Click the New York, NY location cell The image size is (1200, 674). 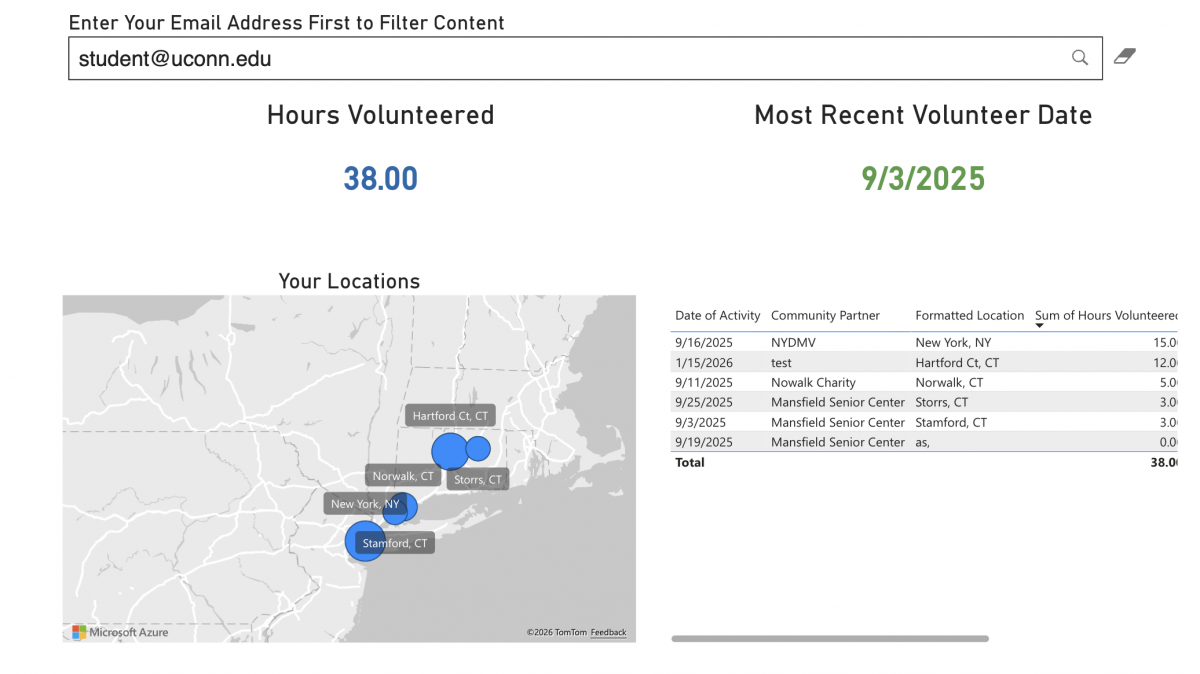click(953, 342)
